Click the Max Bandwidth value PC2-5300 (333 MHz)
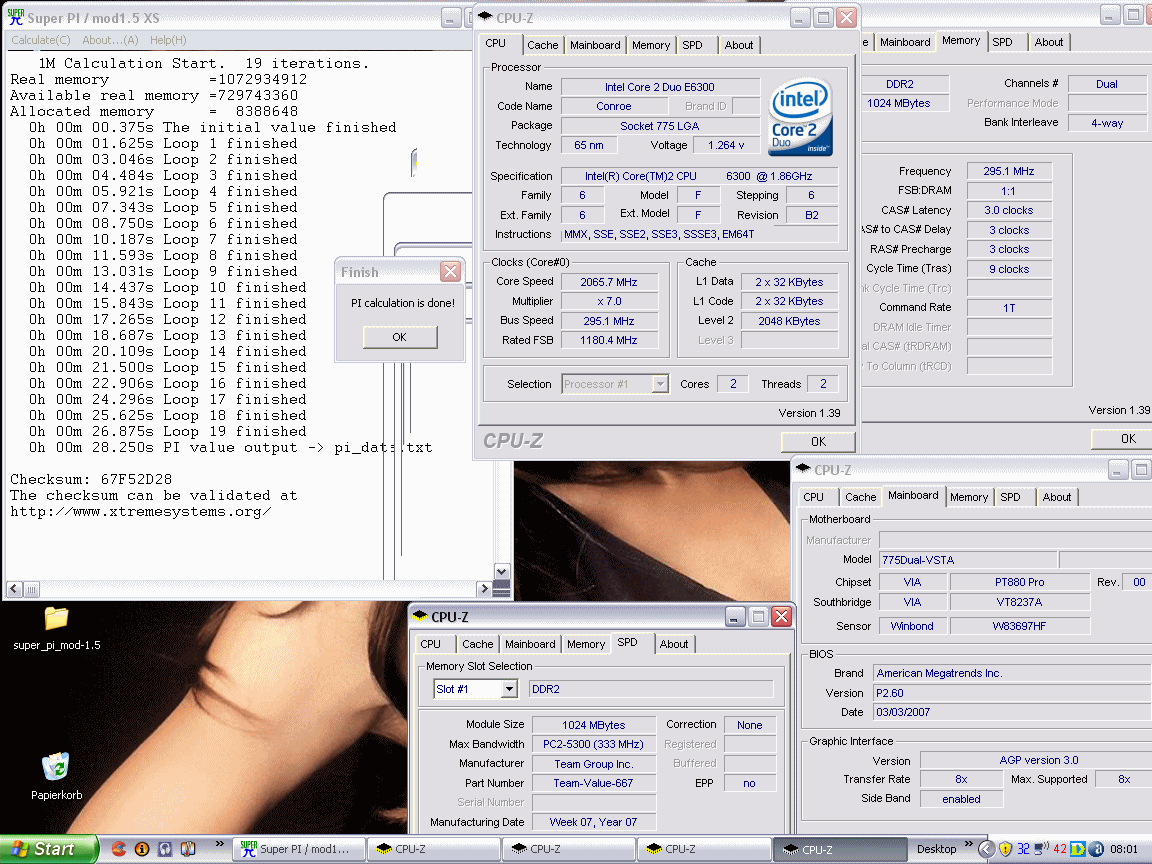This screenshot has width=1152, height=864. pos(593,744)
